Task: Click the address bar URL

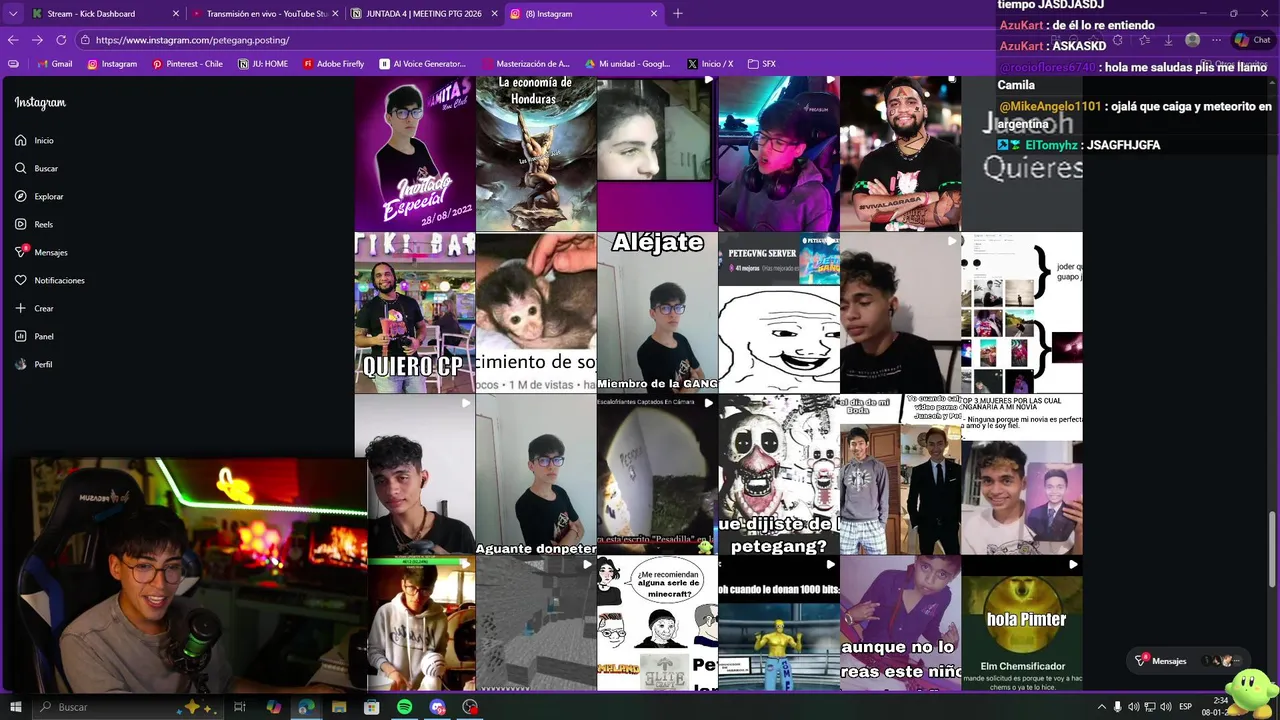Action: point(193,40)
